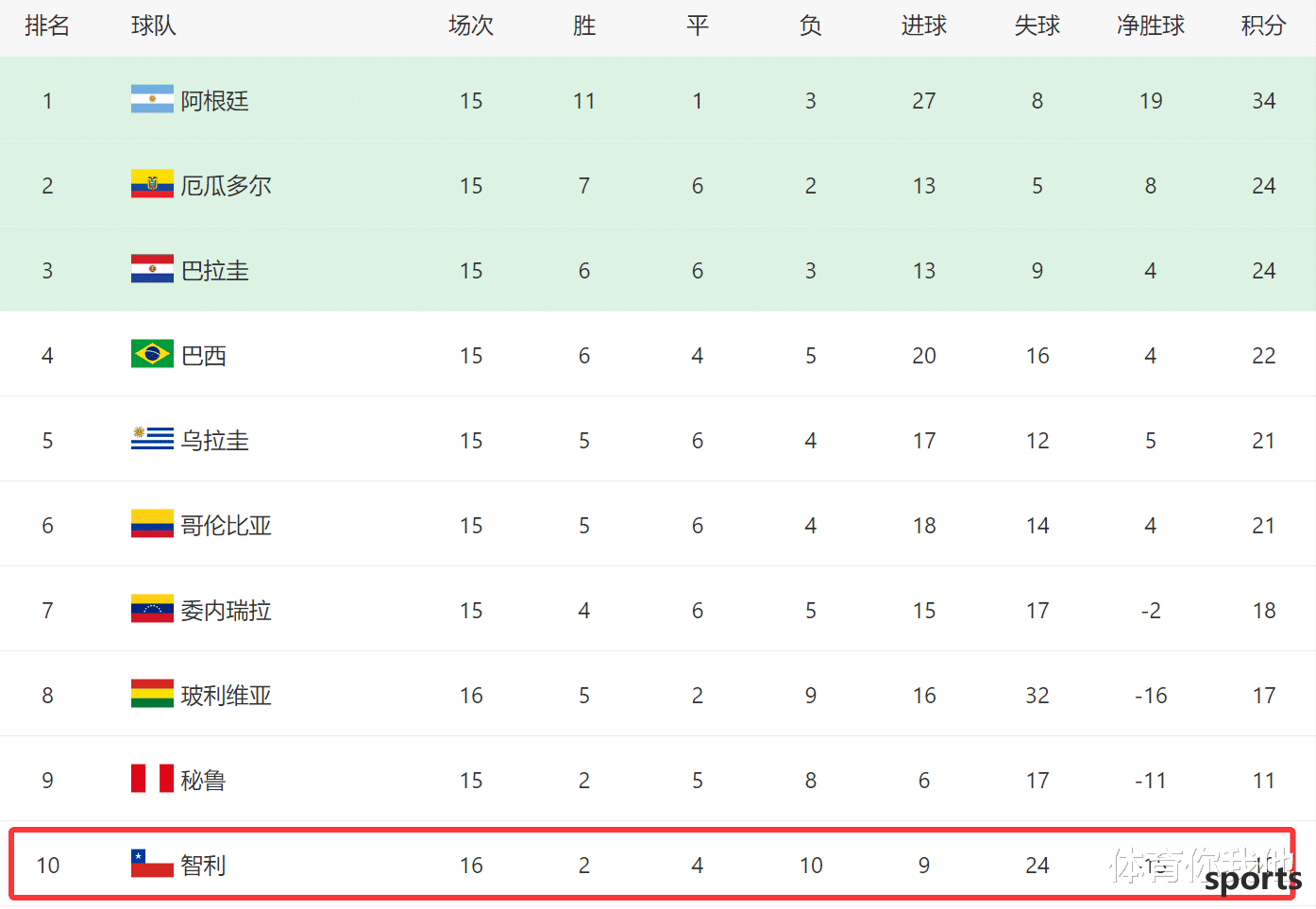This screenshot has height=909, width=1316.
Task: Click the sports watermark logo
Action: tap(1253, 880)
